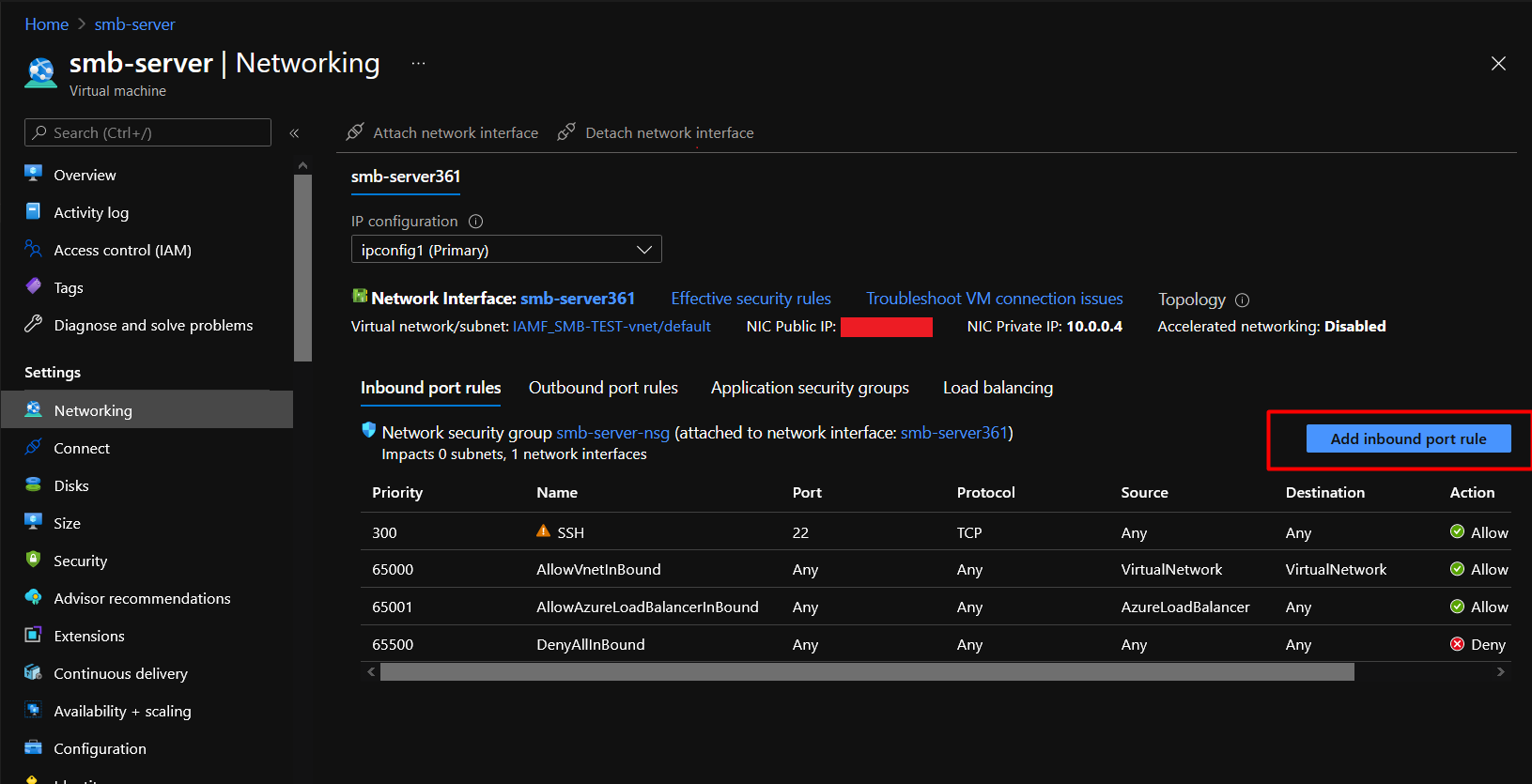Screen dimensions: 1532x784
Task: Click the Connect plug icon in sidebar
Action: (x=34, y=447)
